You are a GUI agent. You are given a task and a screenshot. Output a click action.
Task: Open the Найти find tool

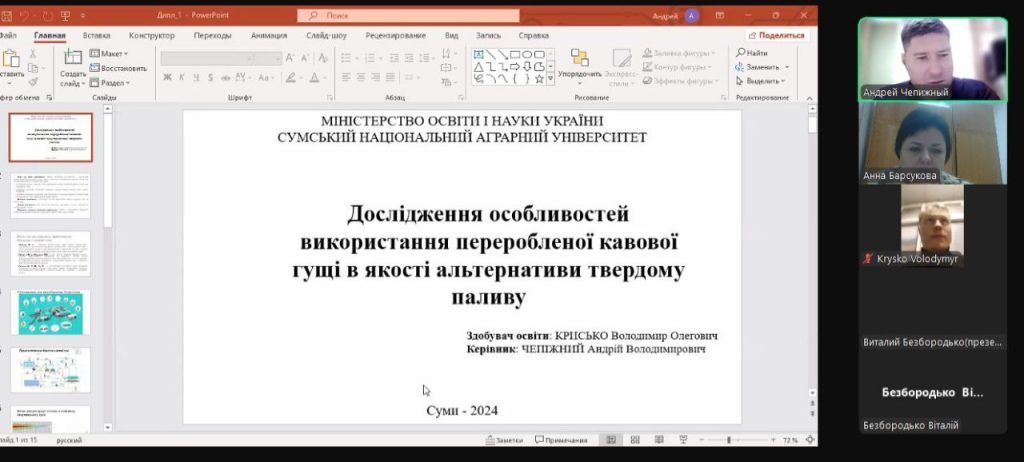[x=752, y=53]
